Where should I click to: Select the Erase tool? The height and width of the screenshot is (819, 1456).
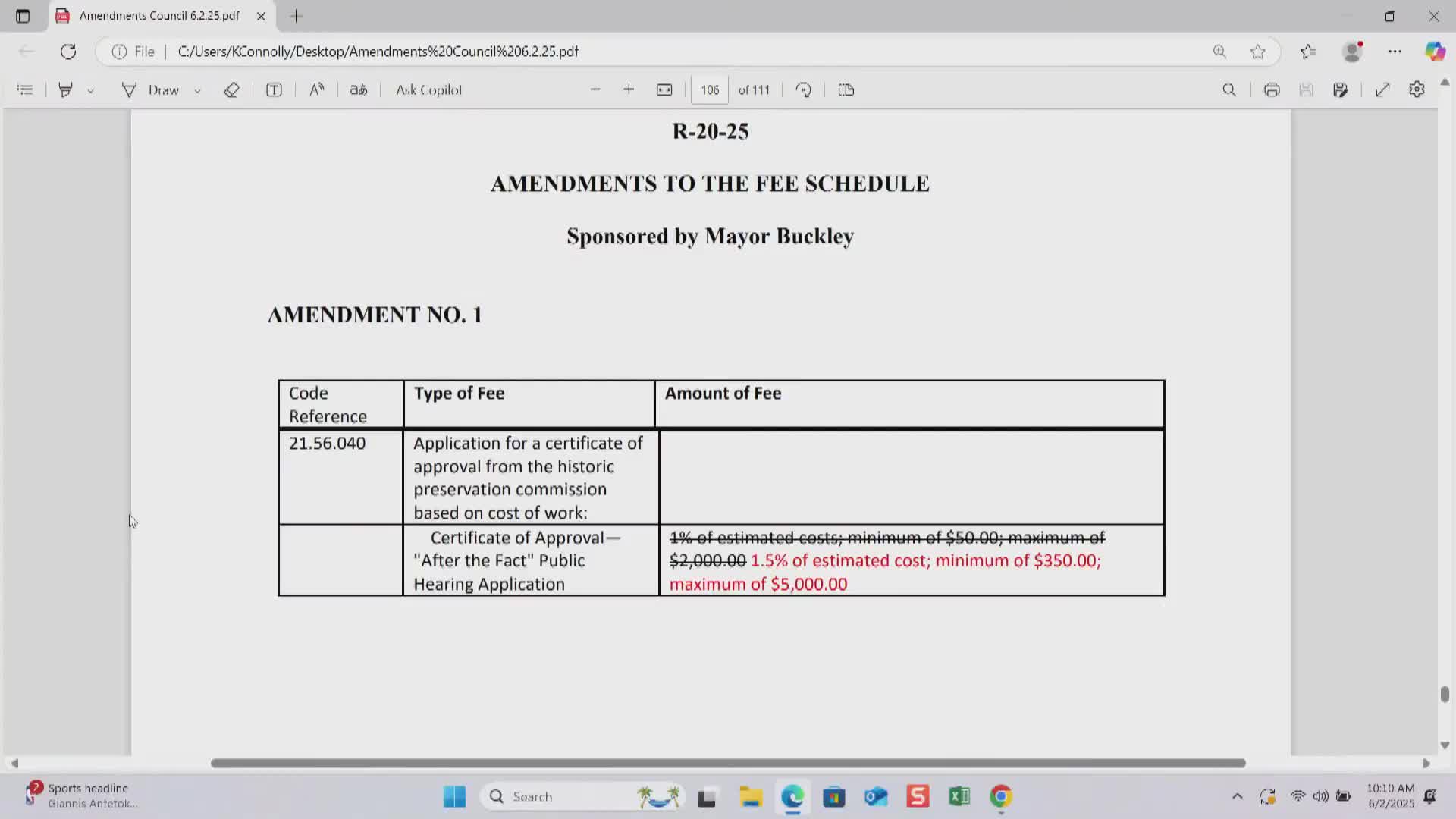pos(231,89)
